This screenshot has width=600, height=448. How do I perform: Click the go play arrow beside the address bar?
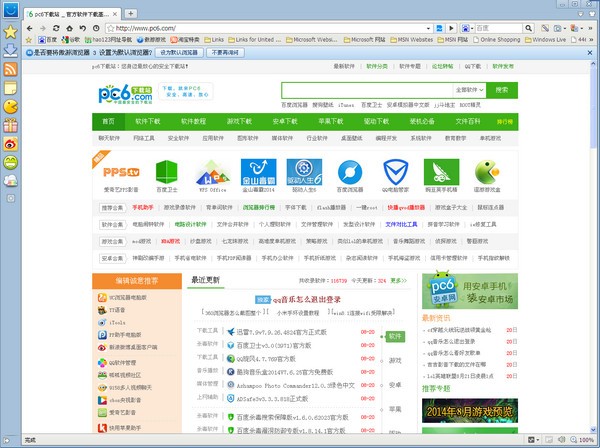pyautogui.click(x=452, y=28)
